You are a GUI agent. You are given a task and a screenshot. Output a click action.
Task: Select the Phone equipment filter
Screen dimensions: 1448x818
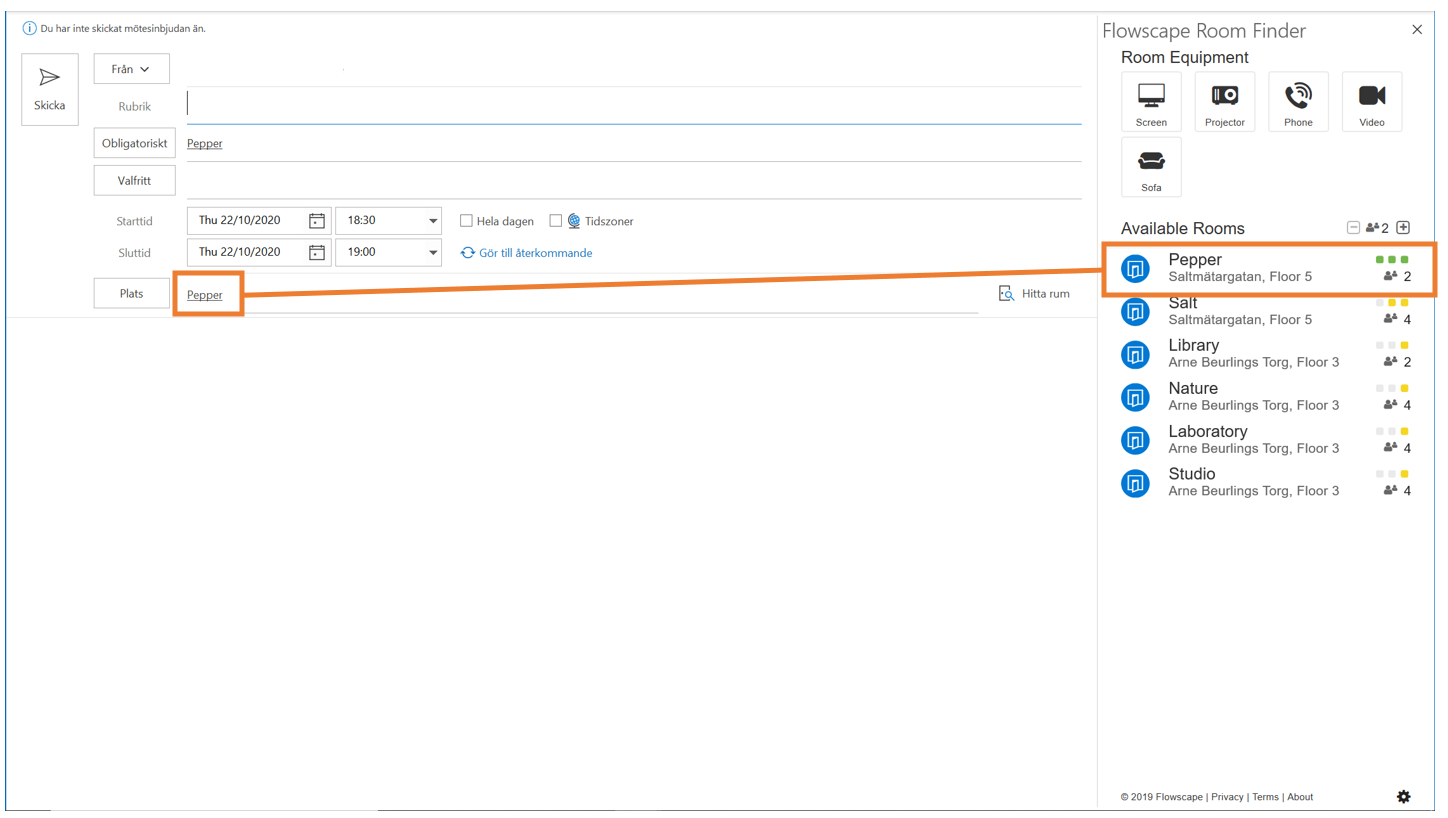point(1298,100)
